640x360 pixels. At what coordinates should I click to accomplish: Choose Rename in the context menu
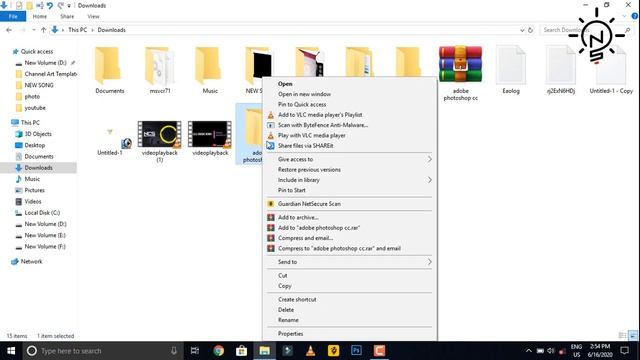point(288,320)
